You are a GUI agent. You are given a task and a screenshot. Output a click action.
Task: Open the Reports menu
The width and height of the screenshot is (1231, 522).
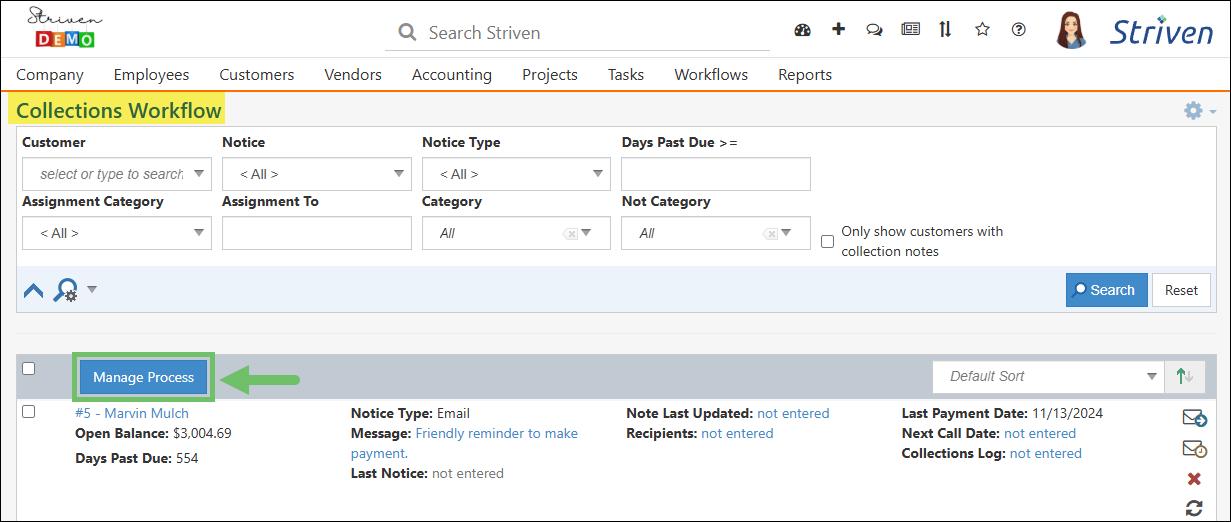click(805, 74)
